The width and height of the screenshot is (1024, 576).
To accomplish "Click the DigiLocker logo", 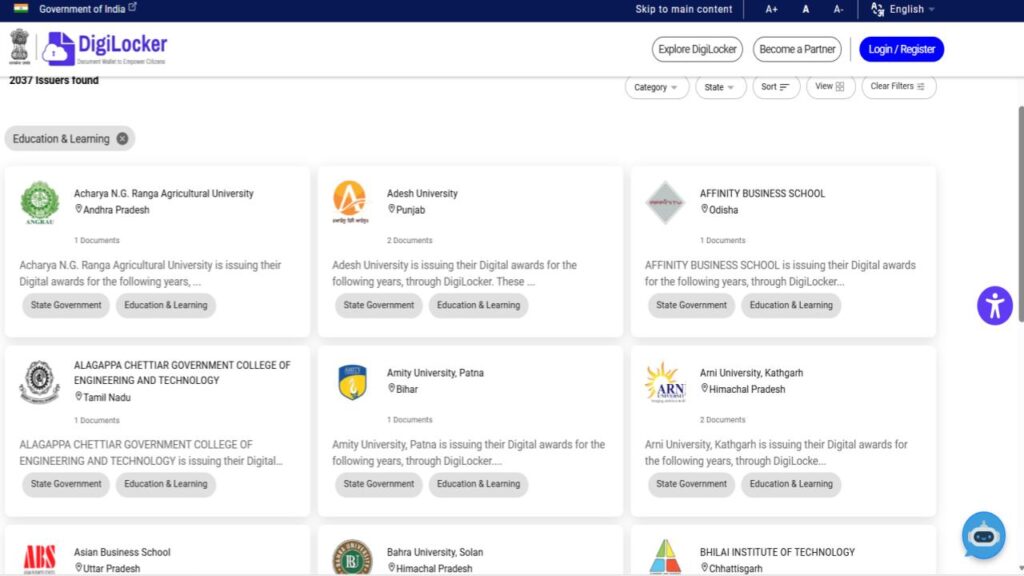I will click(x=104, y=48).
